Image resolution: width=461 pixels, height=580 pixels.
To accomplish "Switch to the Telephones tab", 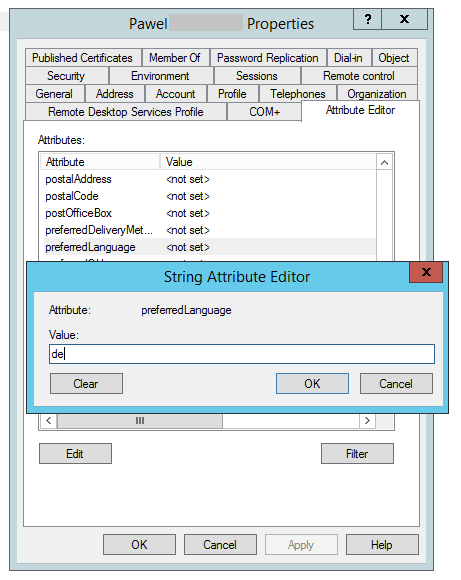I will click(x=297, y=94).
